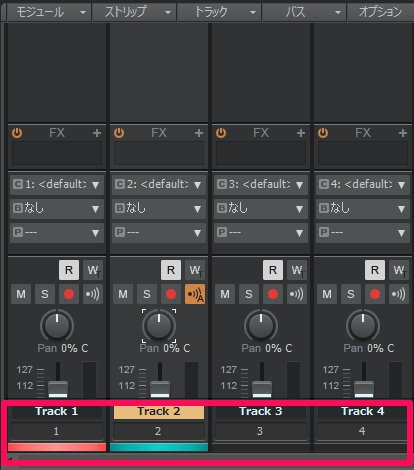The image size is (414, 470).
Task: Click the plus icon in Track 2 FX
Action: click(199, 133)
